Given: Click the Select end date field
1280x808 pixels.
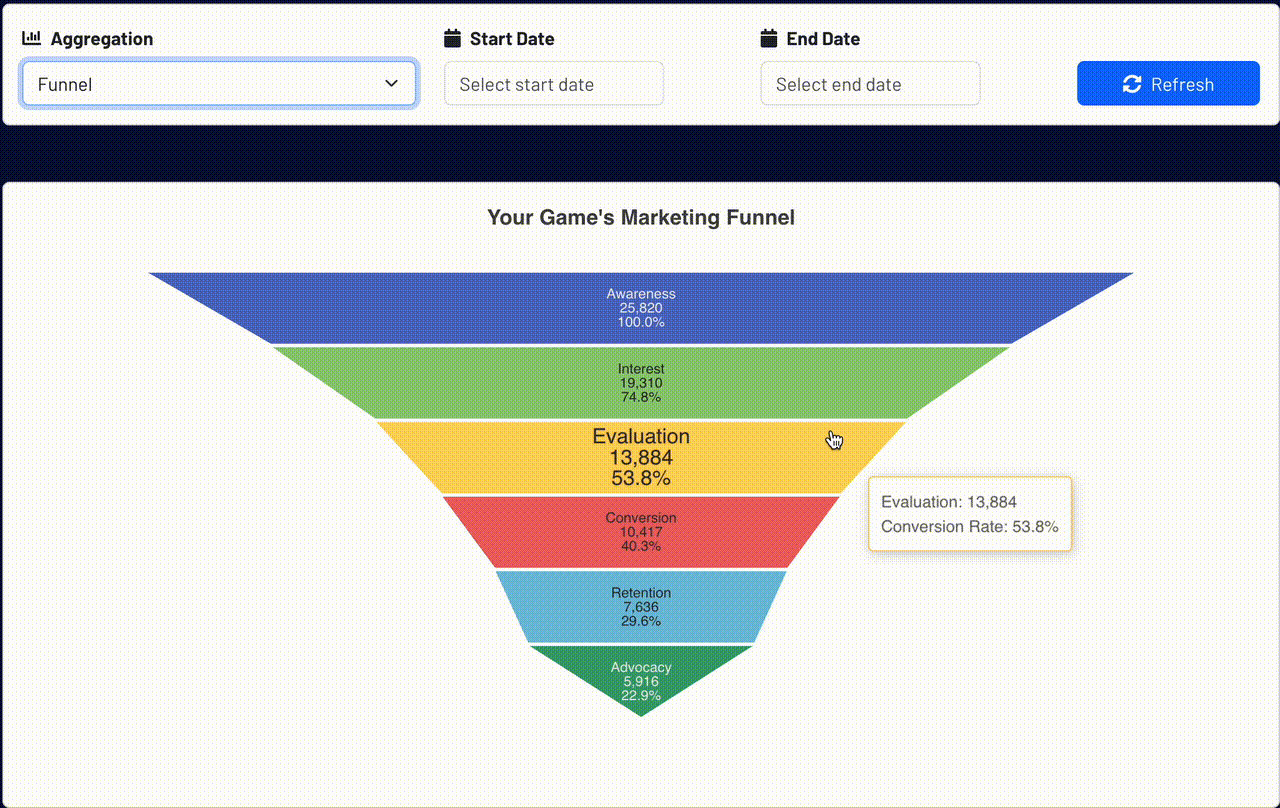Looking at the screenshot, I should click(x=870, y=83).
